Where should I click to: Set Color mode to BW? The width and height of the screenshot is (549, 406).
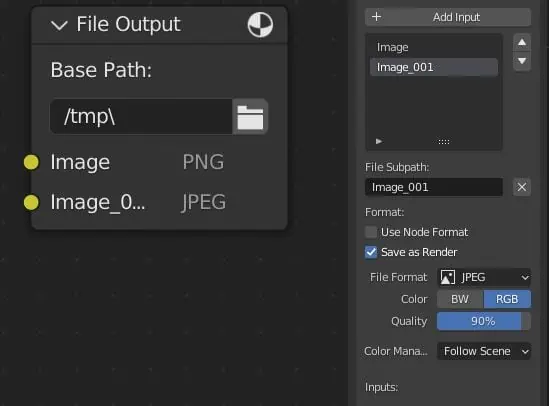[x=460, y=299]
